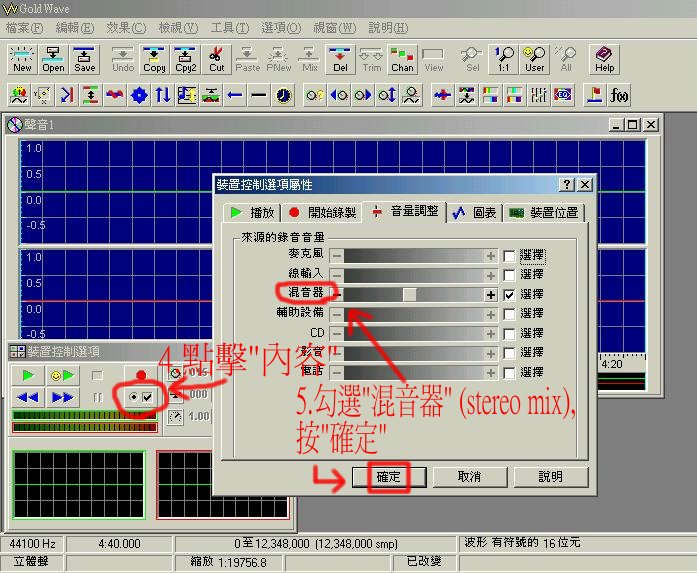Image resolution: width=697 pixels, height=573 pixels.
Task: Switch to the 開始錄製 tab
Action: 322,212
